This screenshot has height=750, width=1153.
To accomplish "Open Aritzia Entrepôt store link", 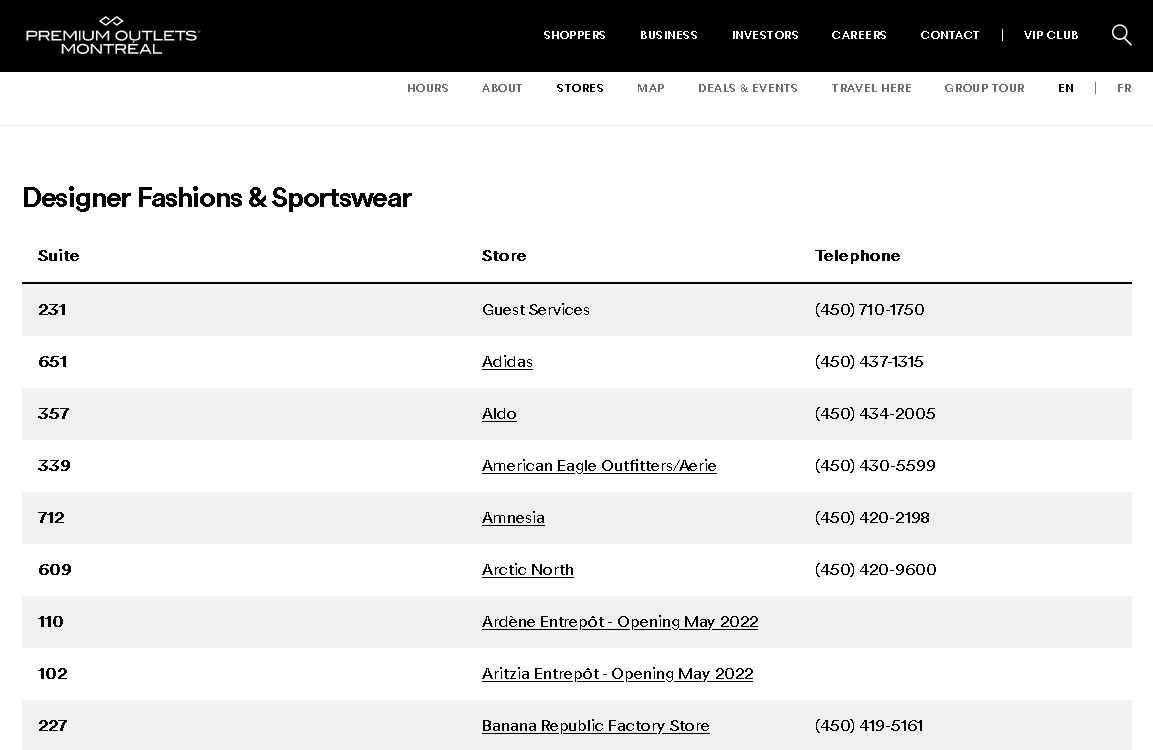I will pyautogui.click(x=618, y=674).
